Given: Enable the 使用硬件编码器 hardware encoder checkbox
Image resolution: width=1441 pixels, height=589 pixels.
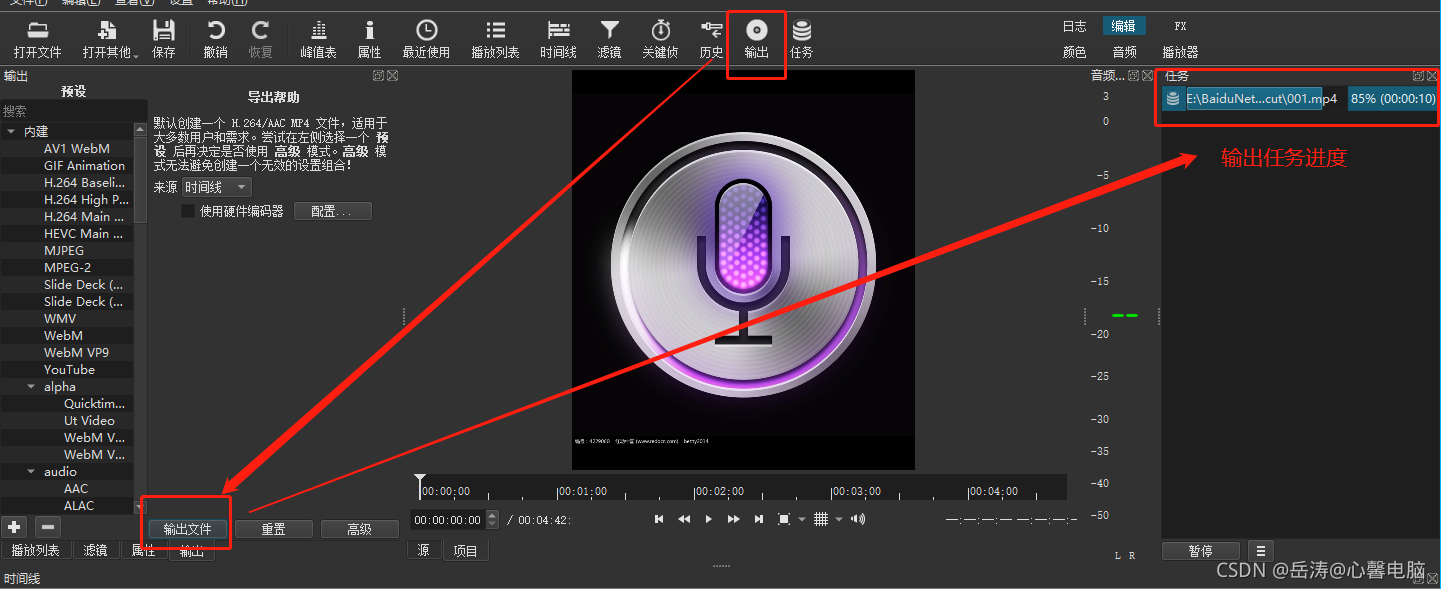Looking at the screenshot, I should [187, 211].
